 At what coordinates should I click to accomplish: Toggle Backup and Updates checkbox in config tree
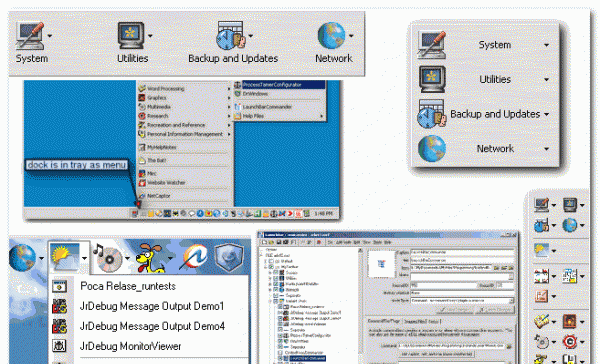[x=276, y=284]
